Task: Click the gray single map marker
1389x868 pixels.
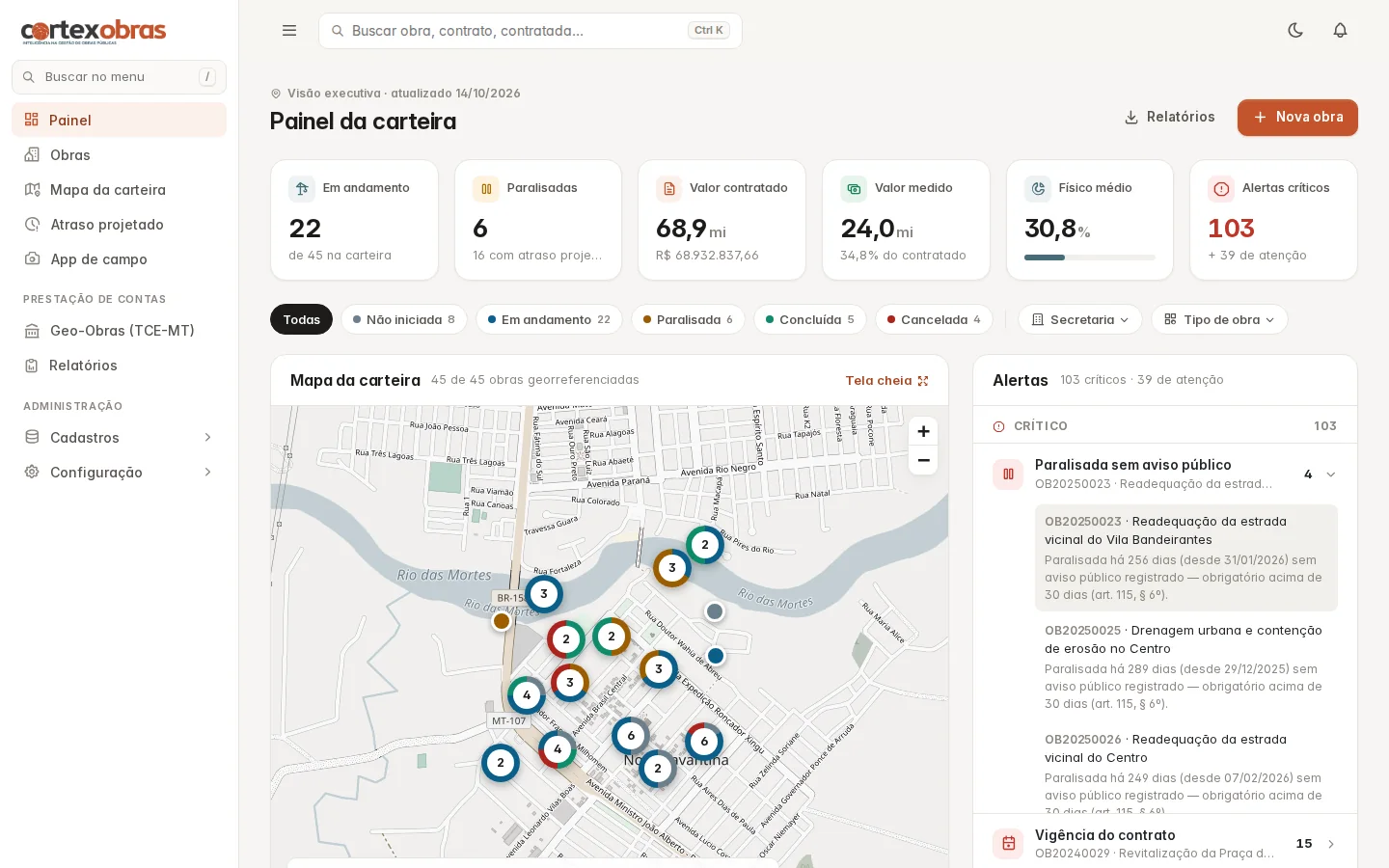Action: coord(715,611)
